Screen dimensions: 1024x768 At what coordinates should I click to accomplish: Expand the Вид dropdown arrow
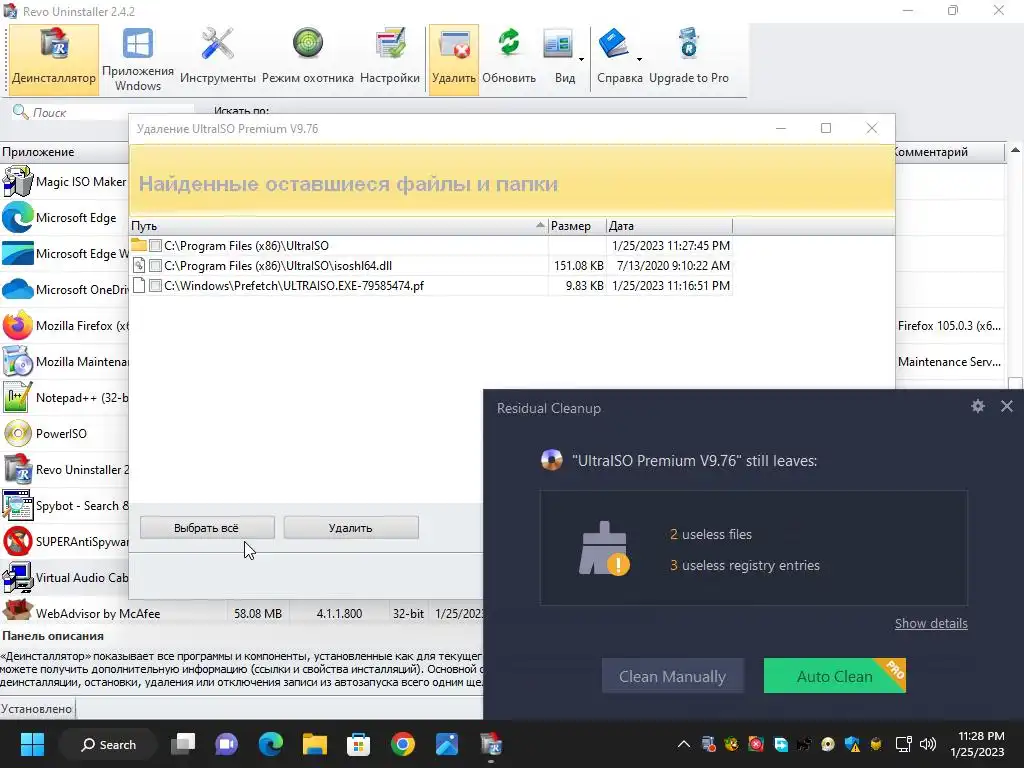click(x=581, y=59)
